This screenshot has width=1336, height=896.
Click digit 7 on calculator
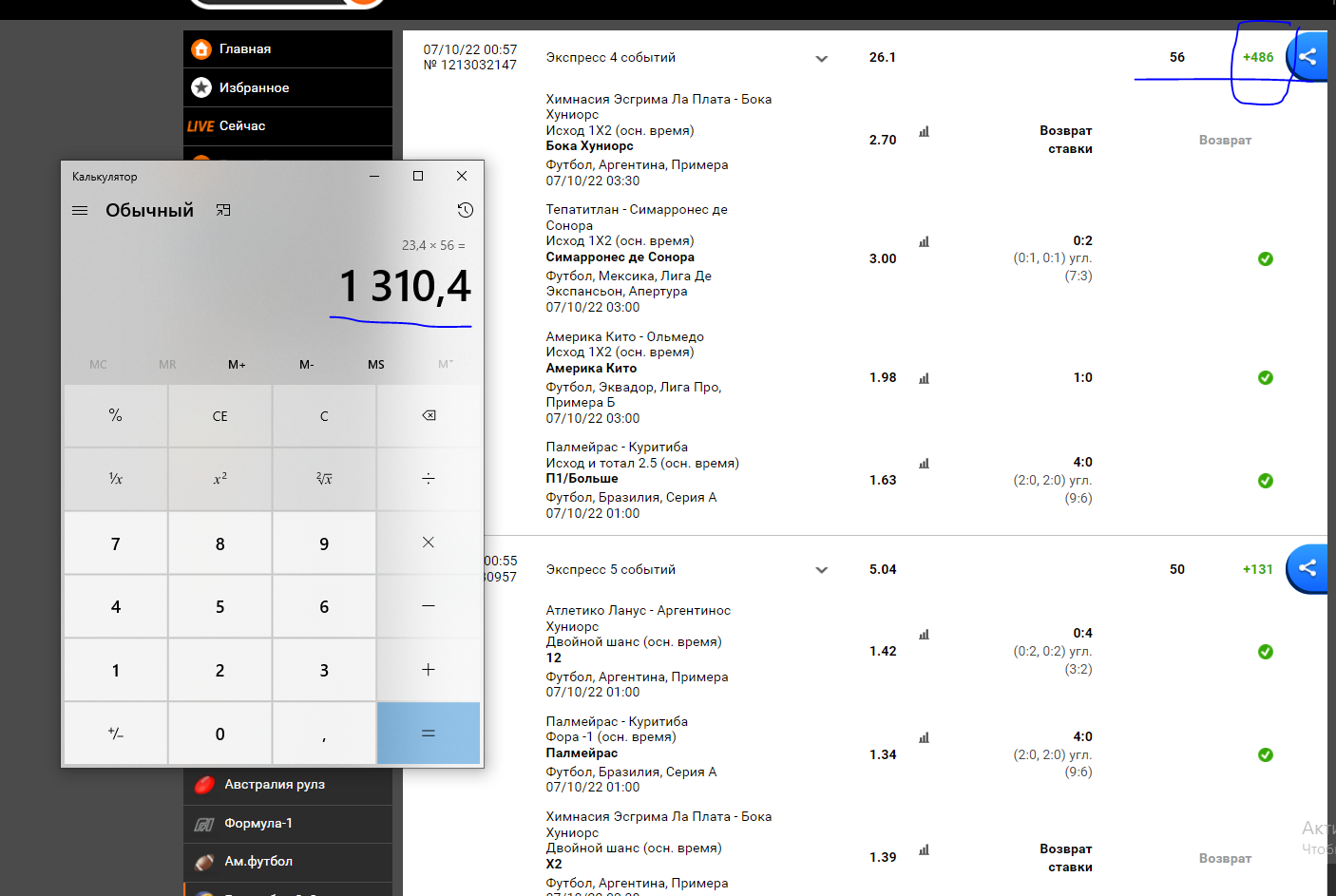[x=116, y=543]
